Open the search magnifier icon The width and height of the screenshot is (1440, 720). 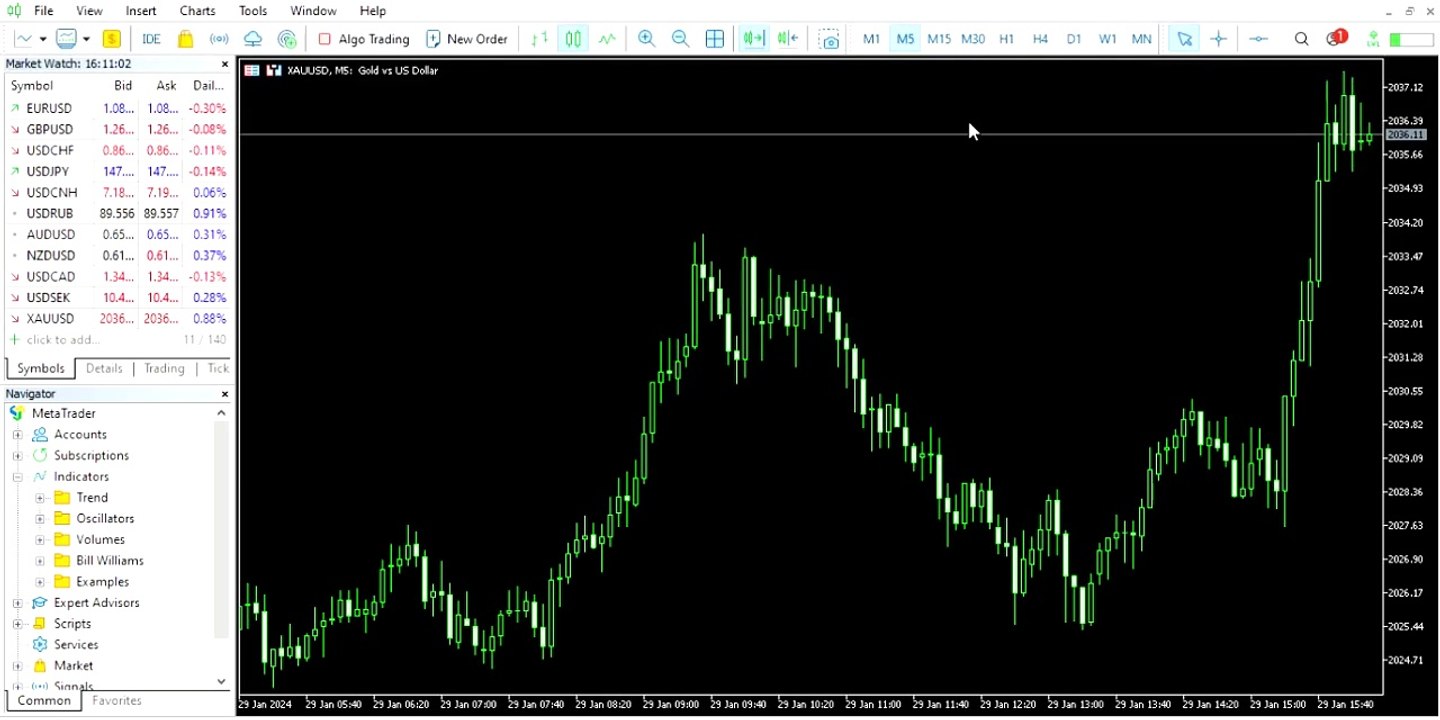coord(1301,39)
